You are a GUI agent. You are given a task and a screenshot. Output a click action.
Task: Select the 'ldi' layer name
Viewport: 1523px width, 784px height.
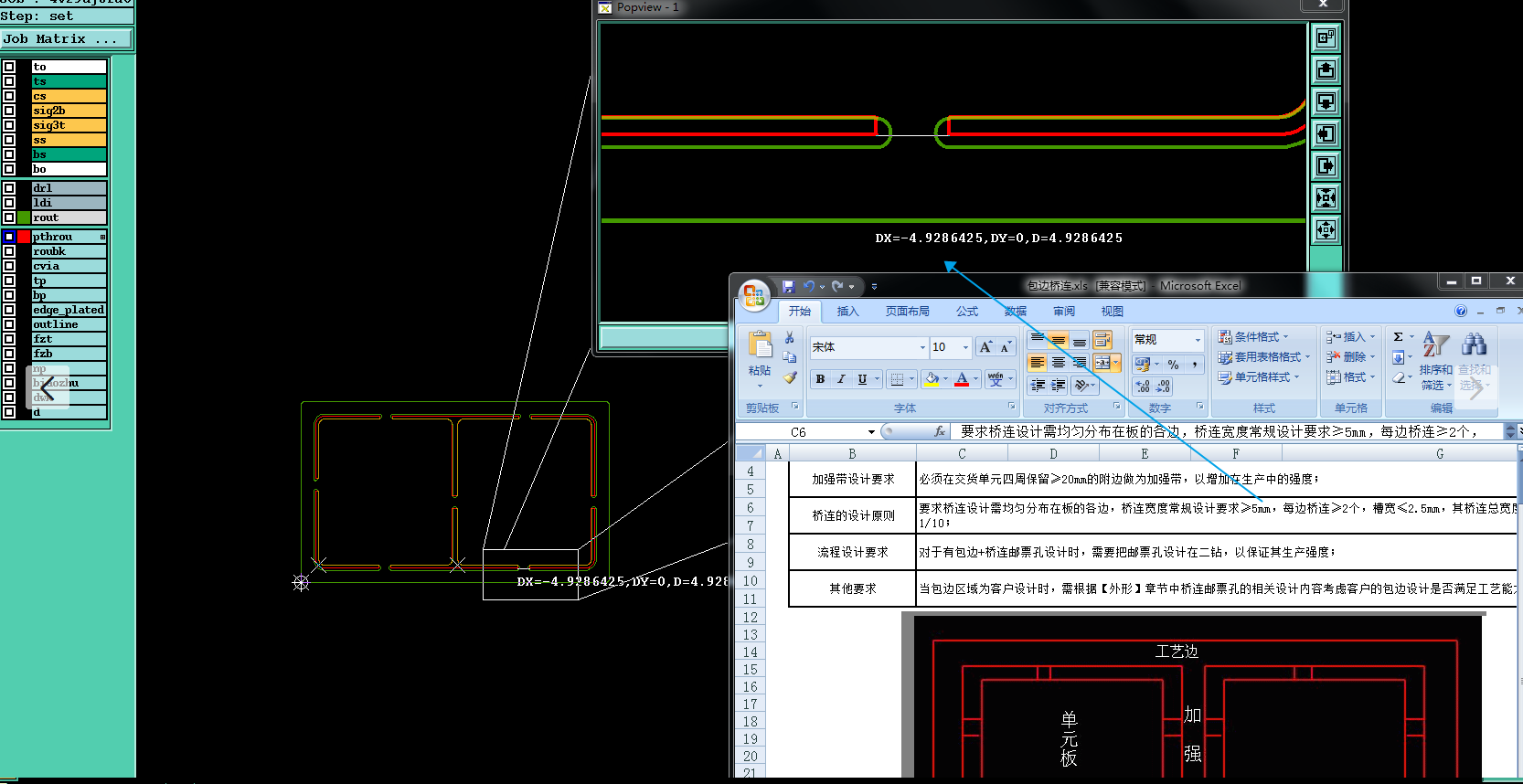[69, 203]
